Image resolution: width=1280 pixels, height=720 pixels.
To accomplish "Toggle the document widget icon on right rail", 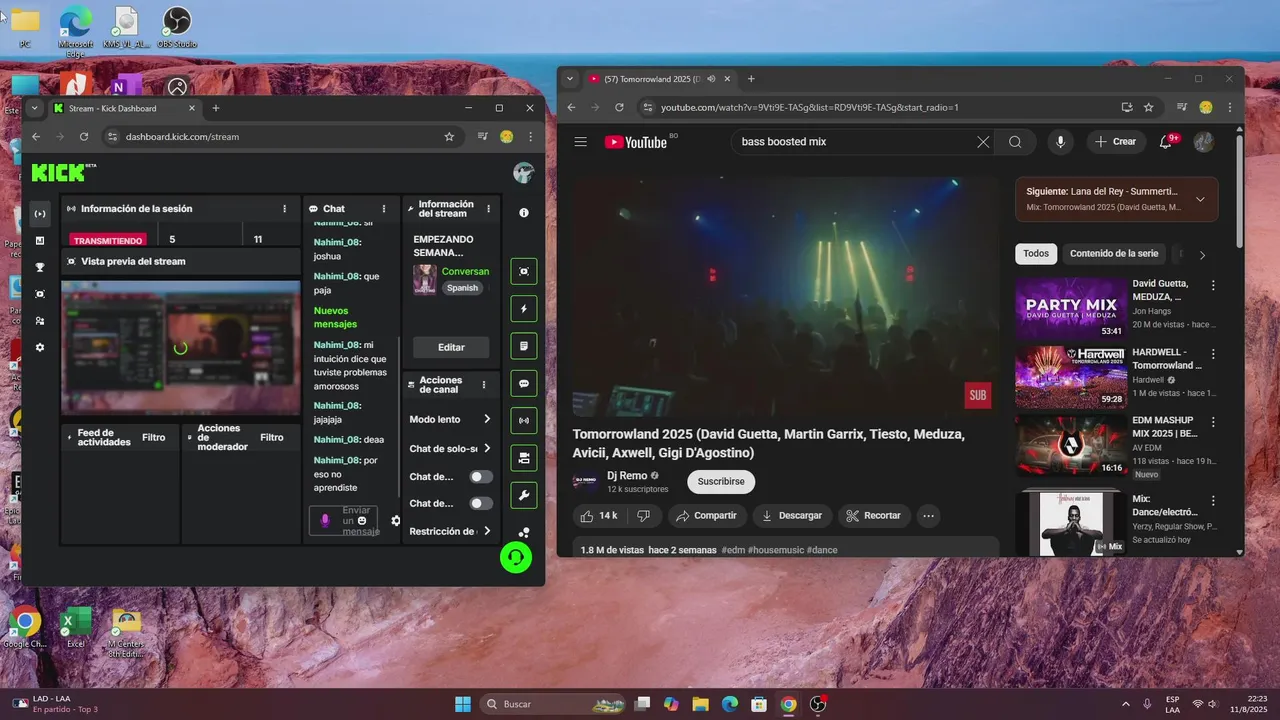I will pos(523,346).
